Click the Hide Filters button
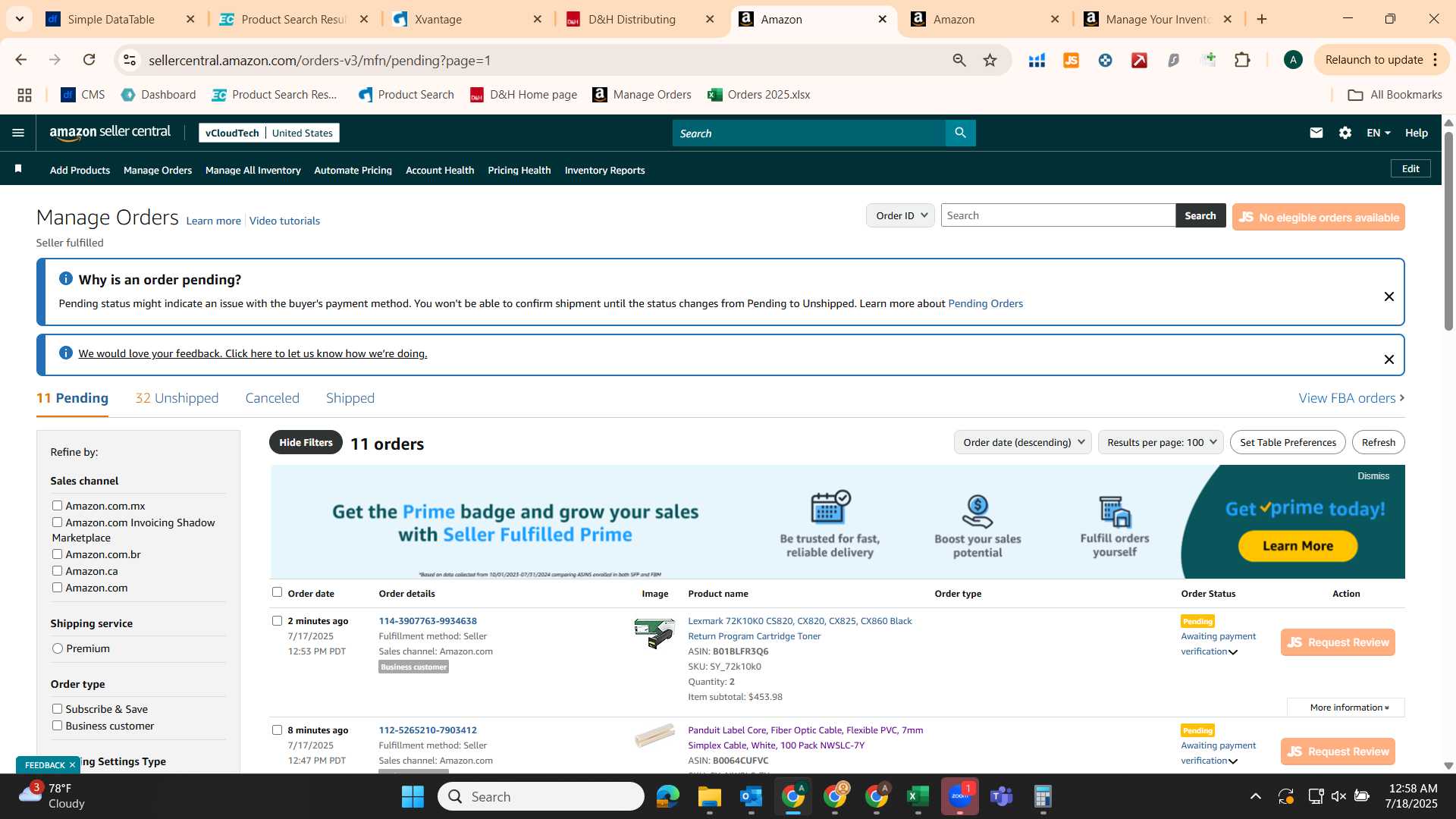 tap(306, 442)
